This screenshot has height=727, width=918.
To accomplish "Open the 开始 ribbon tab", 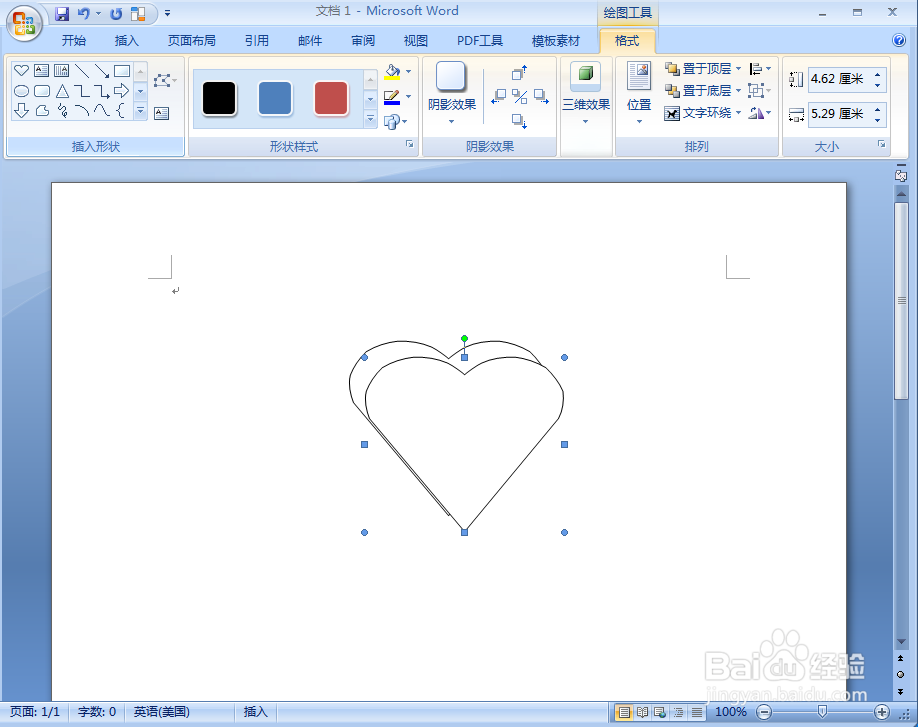I will pos(74,40).
